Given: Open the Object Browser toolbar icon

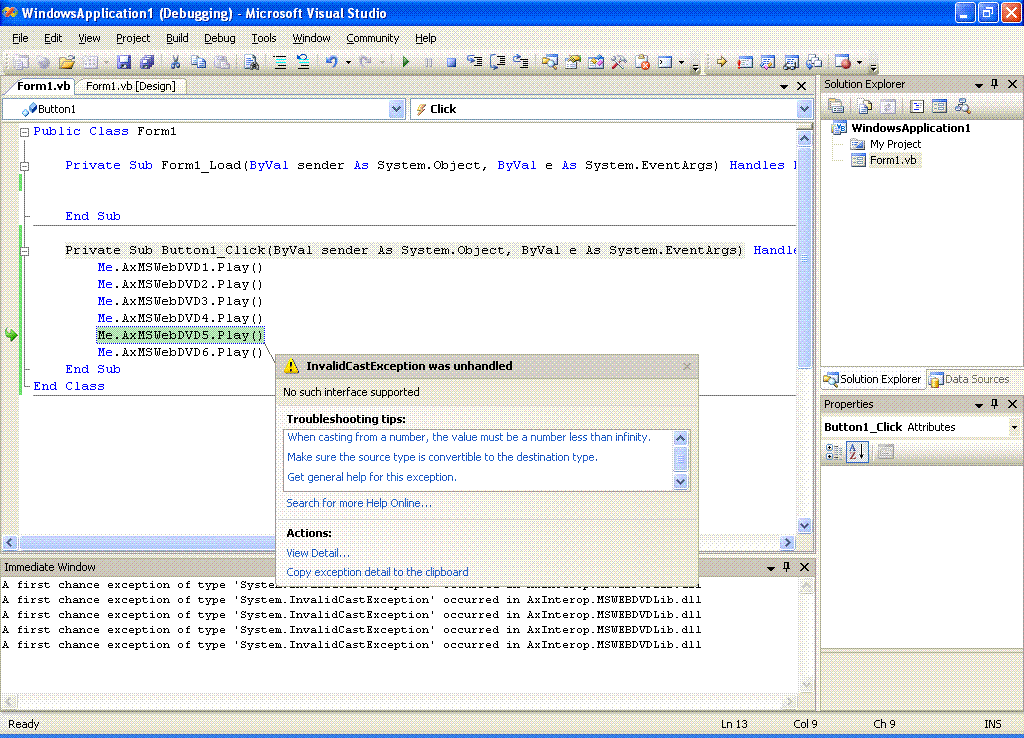Looking at the screenshot, I should click(596, 63).
